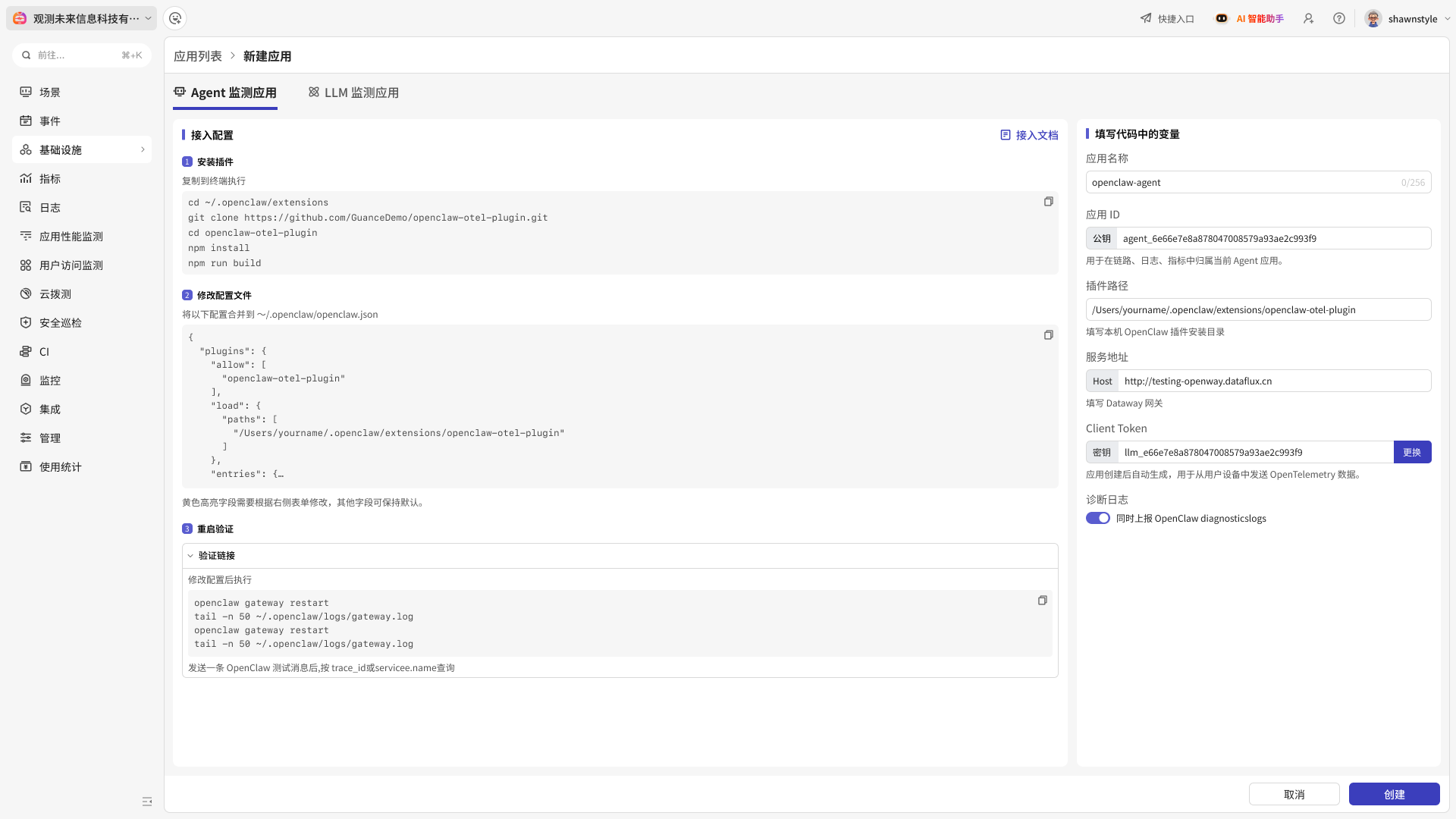Go back to 应用列表 breadcrumb

pyautogui.click(x=198, y=56)
